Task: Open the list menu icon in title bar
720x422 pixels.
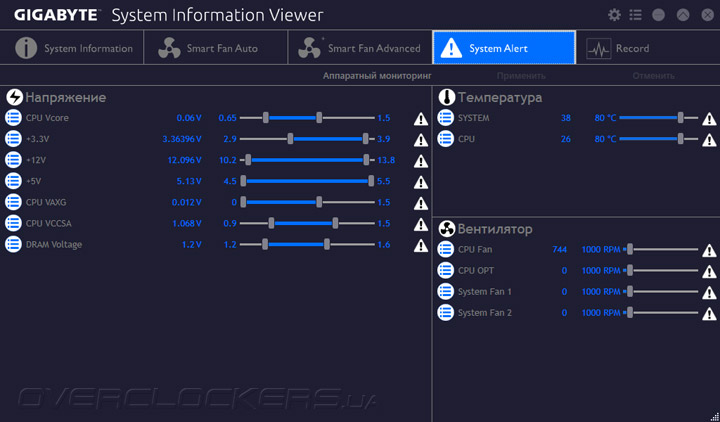Action: pyautogui.click(x=635, y=15)
